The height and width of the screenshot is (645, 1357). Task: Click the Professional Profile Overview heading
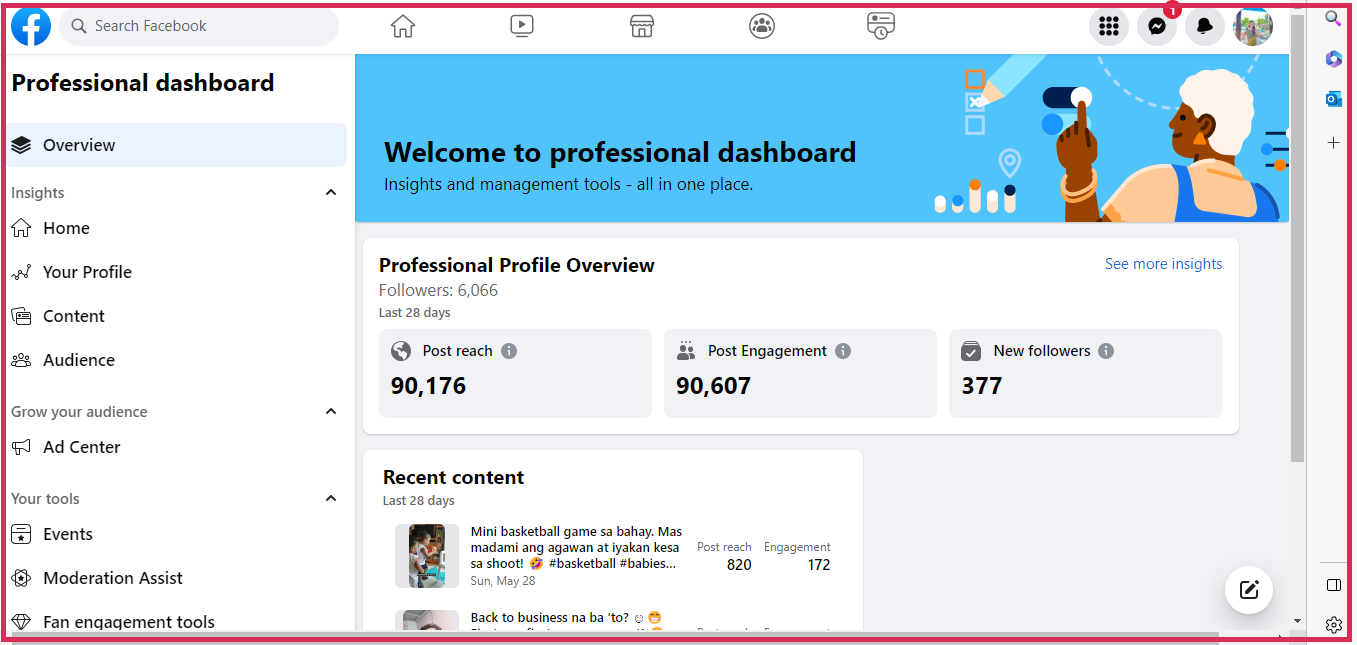click(x=517, y=265)
